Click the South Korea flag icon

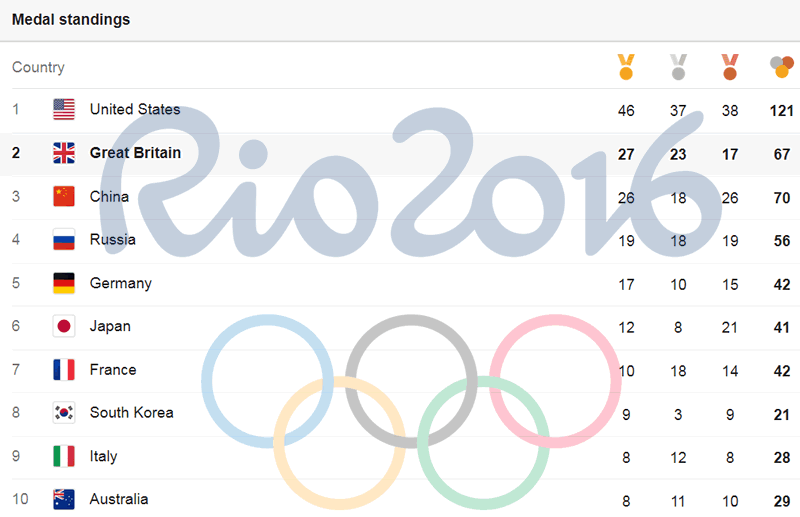64,413
